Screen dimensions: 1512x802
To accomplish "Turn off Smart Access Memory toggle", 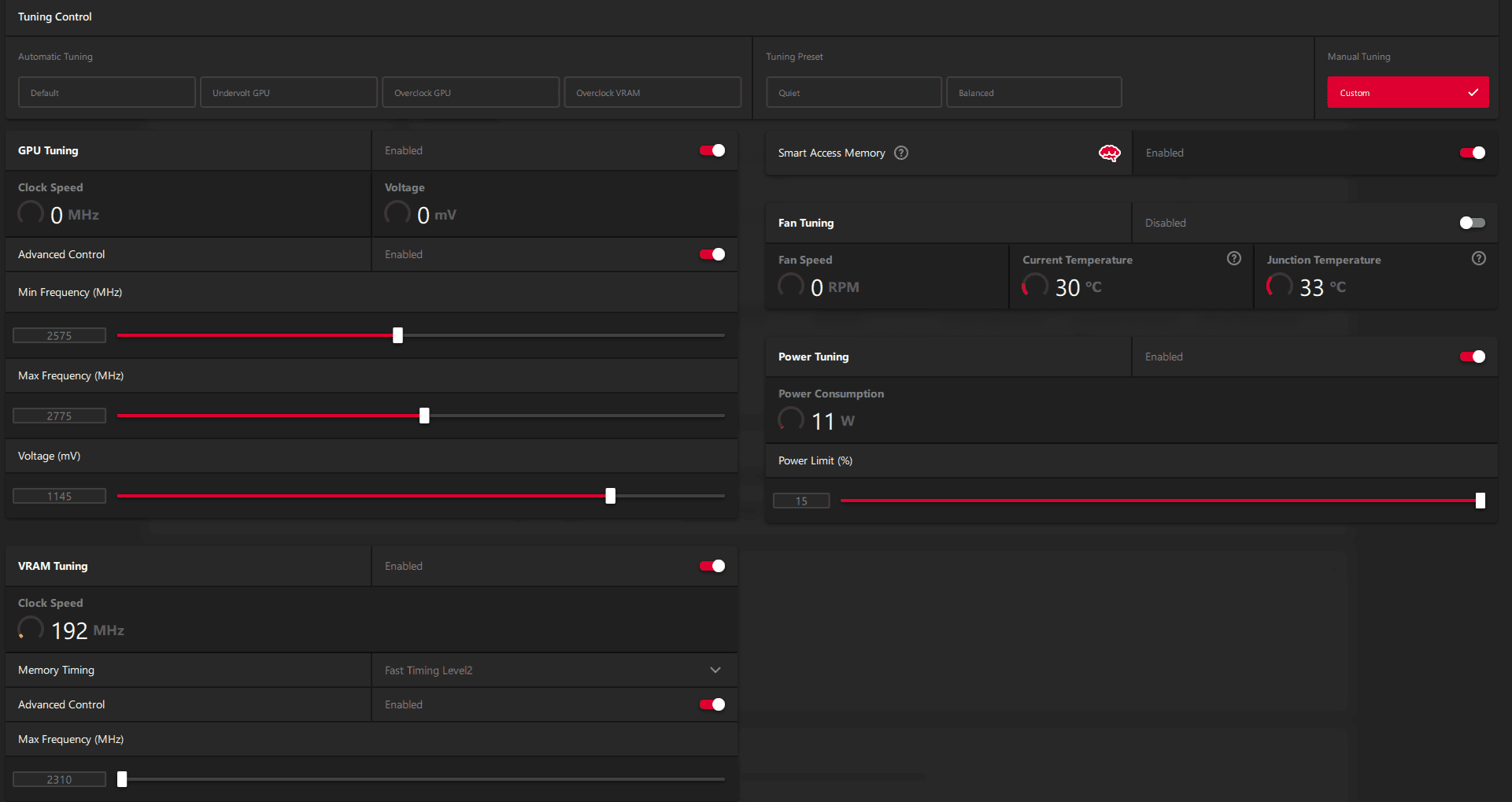I will coord(1473,153).
